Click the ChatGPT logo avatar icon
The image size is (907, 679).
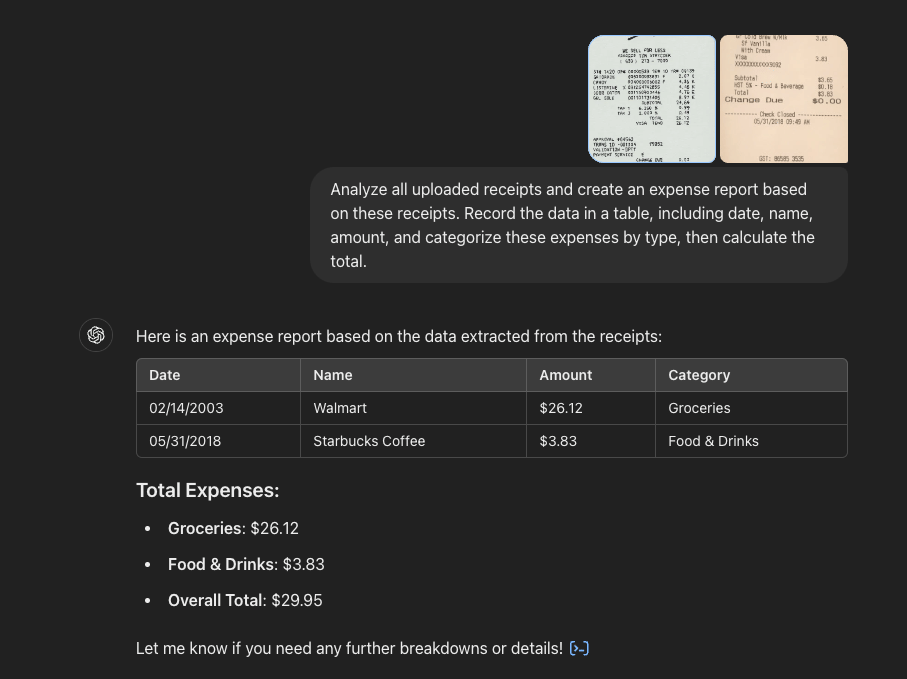coord(96,335)
